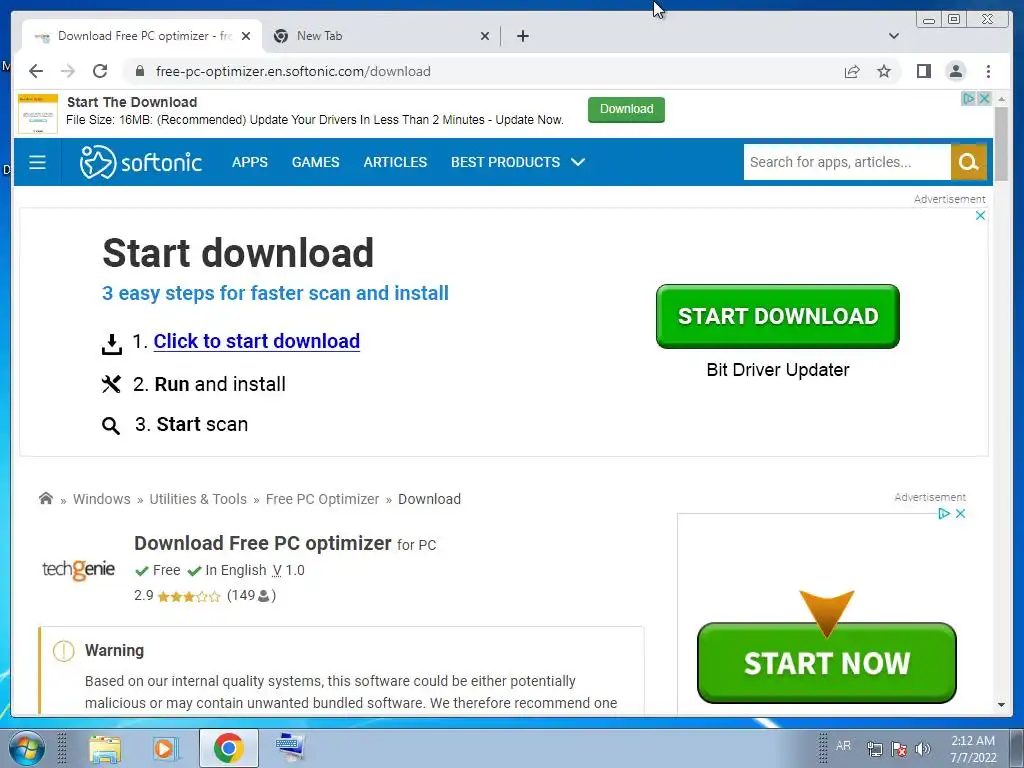Go back with the browser back arrow
The height and width of the screenshot is (768, 1024).
point(36,71)
